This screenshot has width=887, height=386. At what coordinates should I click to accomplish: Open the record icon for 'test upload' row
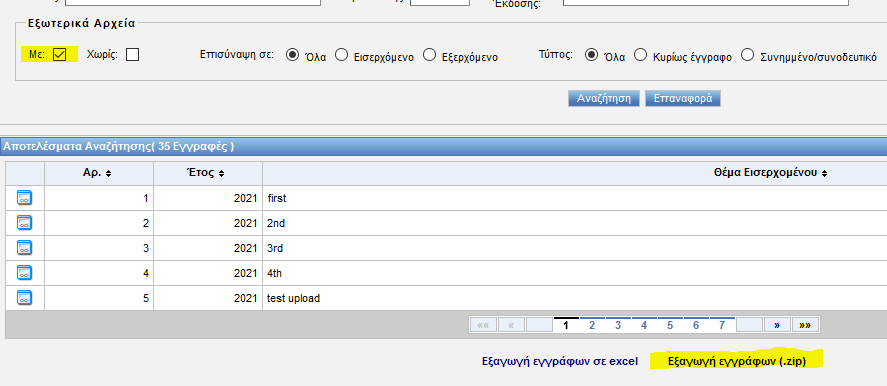point(24,298)
